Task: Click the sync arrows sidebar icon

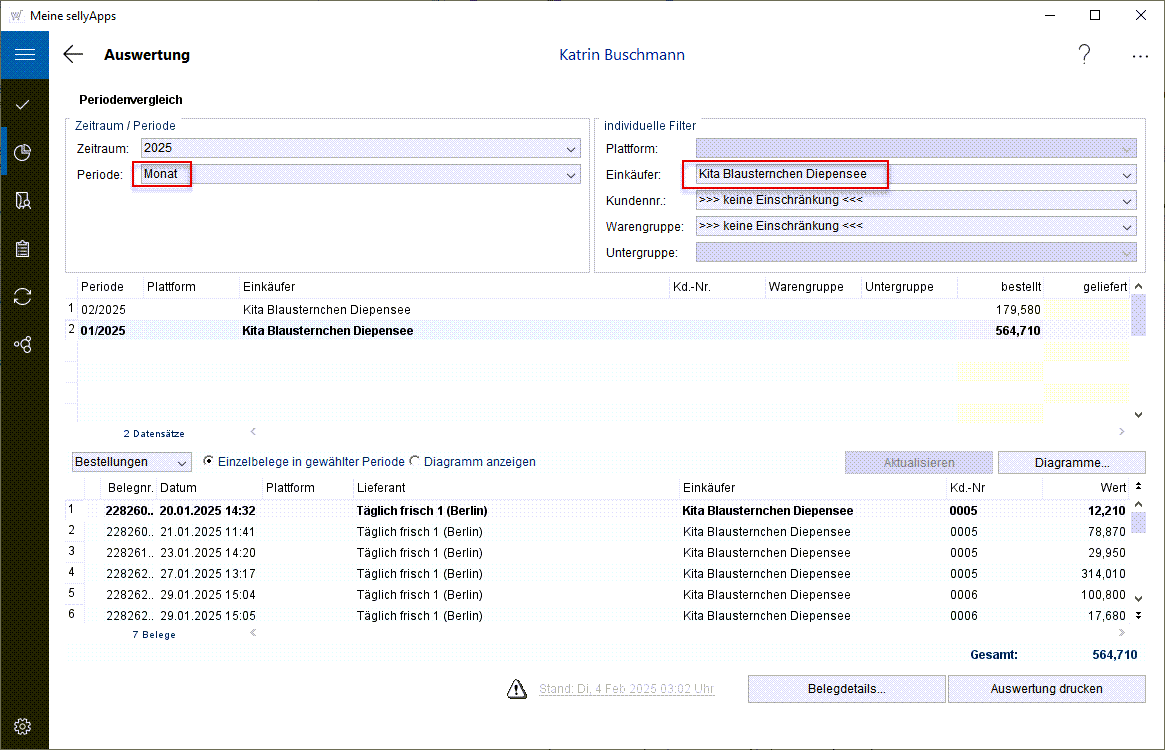Action: (x=24, y=296)
